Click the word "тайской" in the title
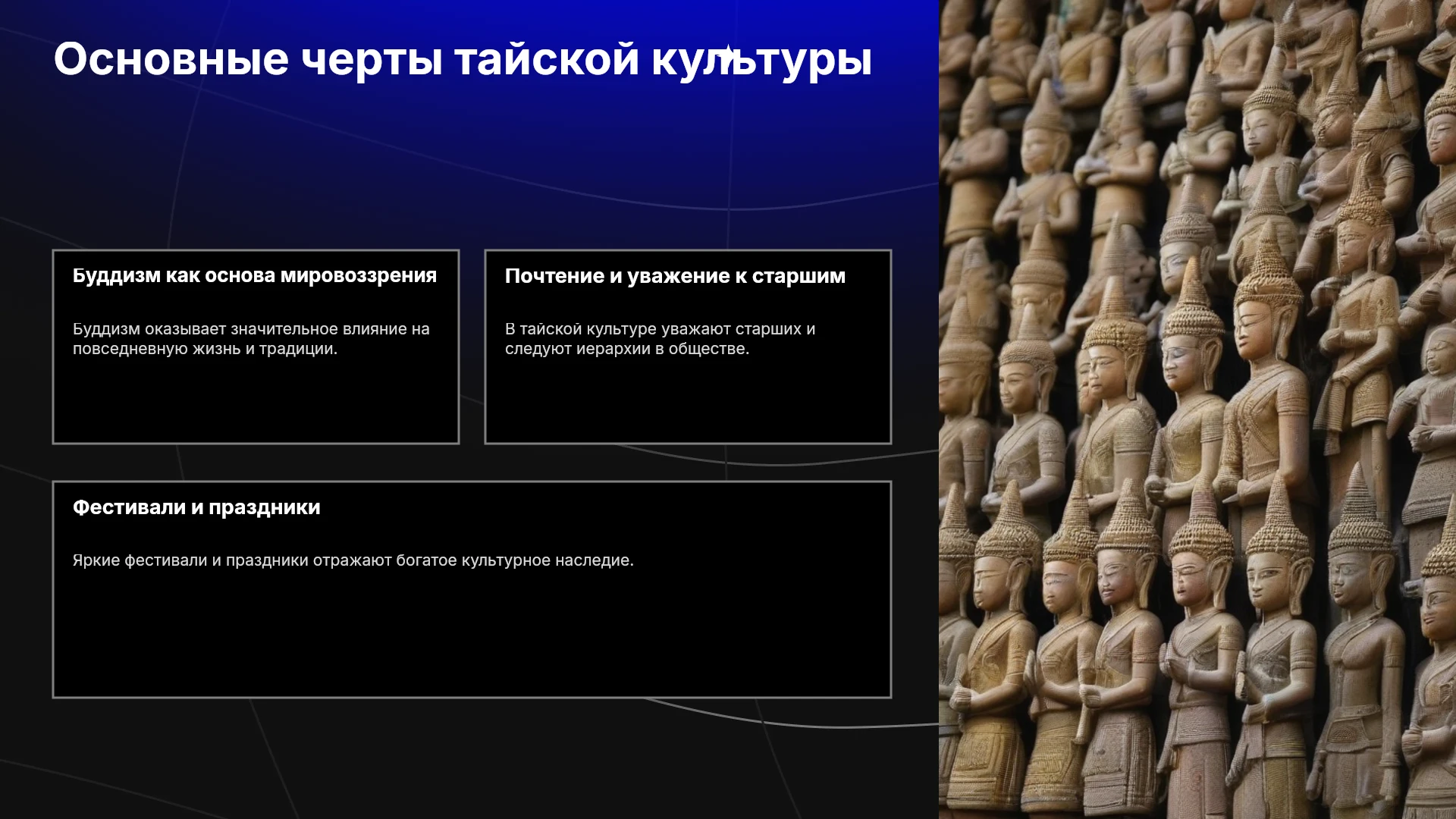Image resolution: width=1456 pixels, height=819 pixels. pyautogui.click(x=547, y=59)
